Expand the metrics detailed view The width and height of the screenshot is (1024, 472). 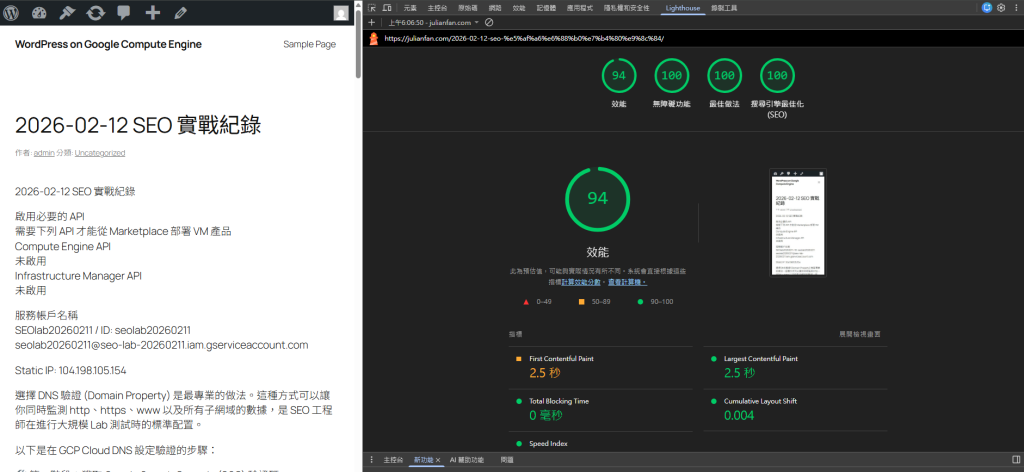pos(866,333)
